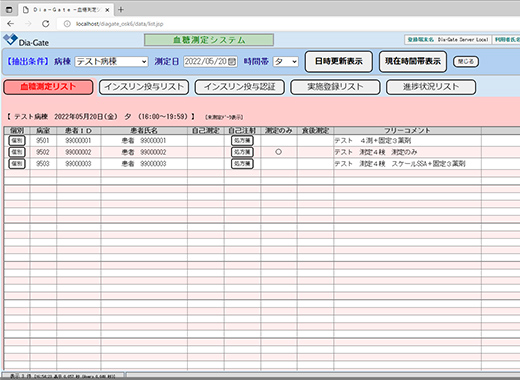Viewport: 520px width, 380px height.
Task: Click the small 閉じる button
Action: click(x=466, y=61)
